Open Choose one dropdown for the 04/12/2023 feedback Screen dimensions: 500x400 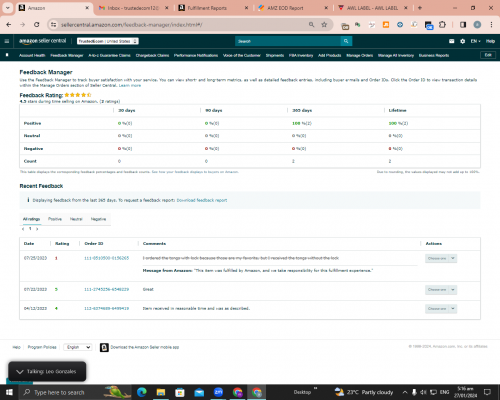tap(441, 309)
